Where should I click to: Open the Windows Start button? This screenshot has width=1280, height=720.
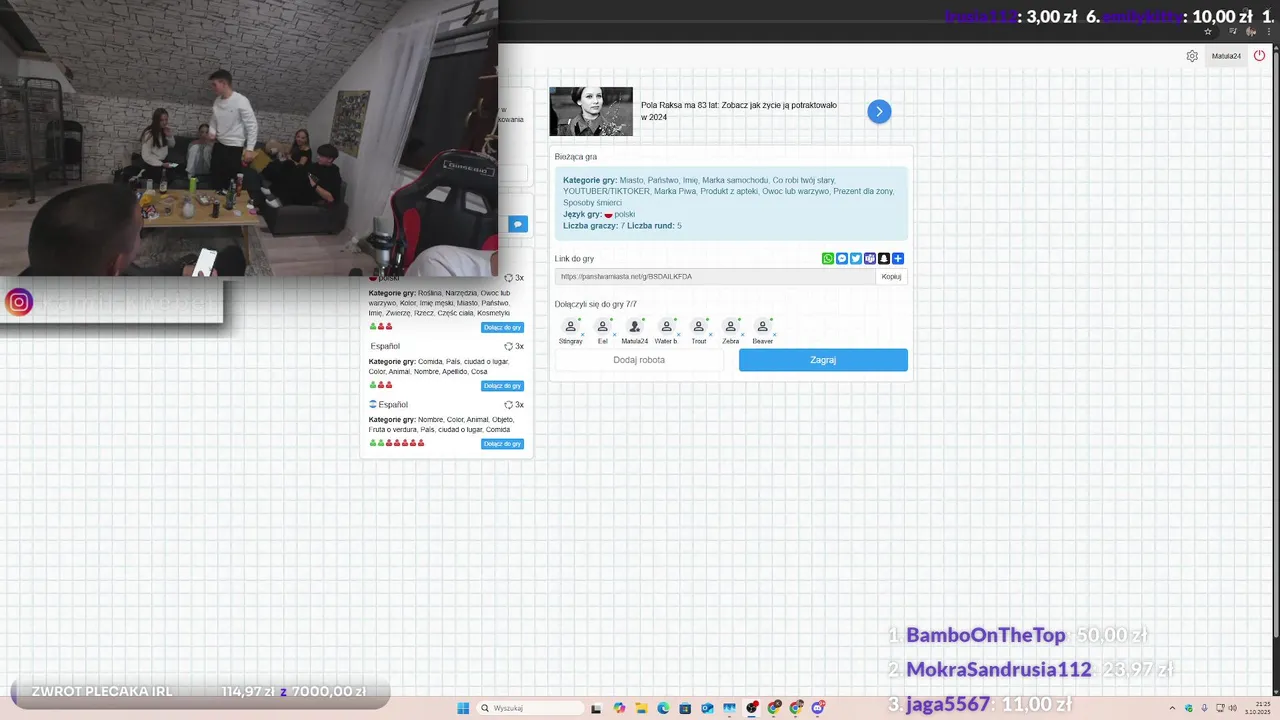(463, 708)
